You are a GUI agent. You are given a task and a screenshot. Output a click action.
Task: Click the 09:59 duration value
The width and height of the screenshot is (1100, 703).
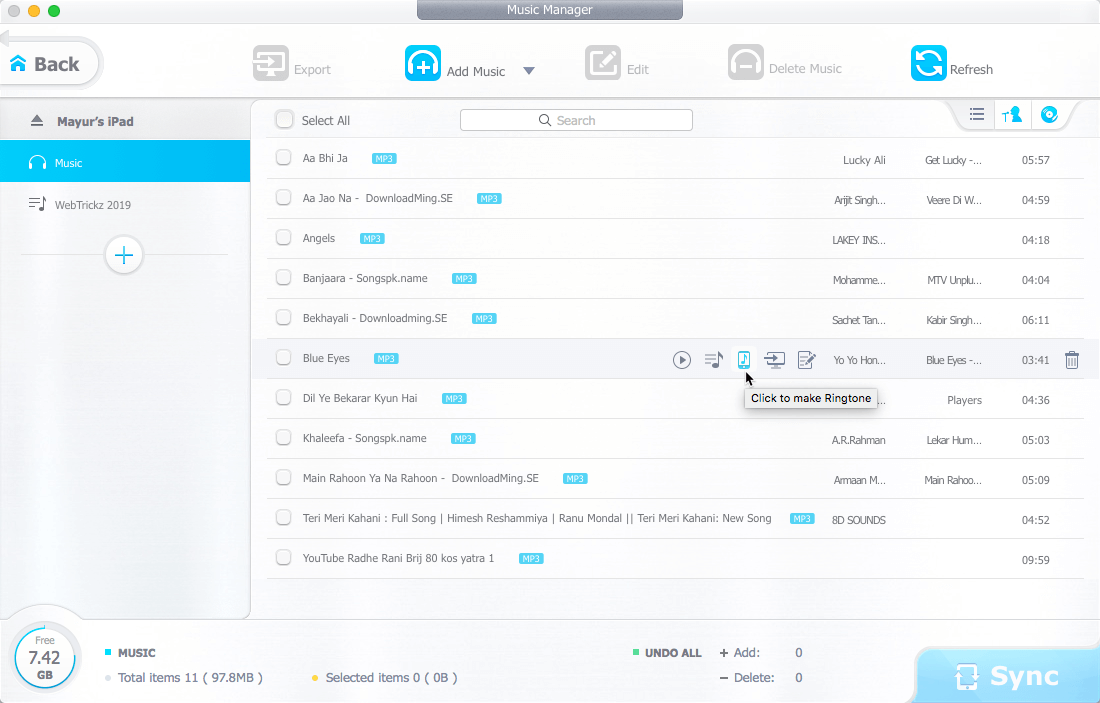pos(1035,560)
